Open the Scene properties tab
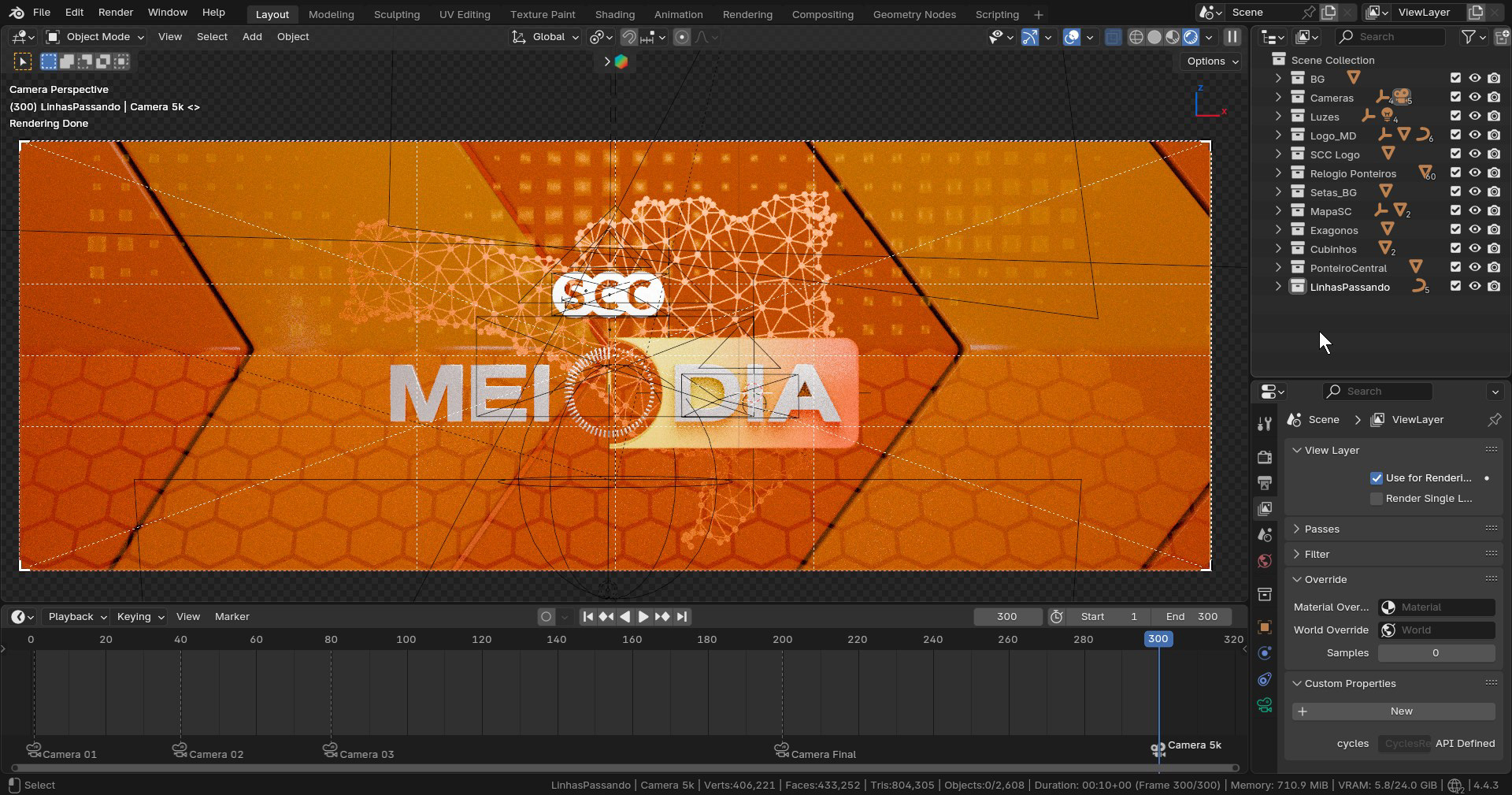Image resolution: width=1512 pixels, height=795 pixels. [1265, 535]
